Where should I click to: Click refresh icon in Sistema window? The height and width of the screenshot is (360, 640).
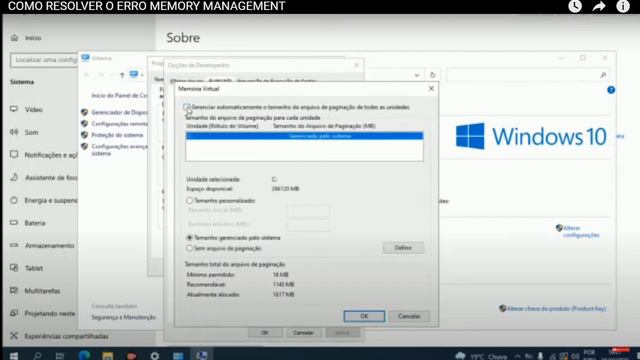point(433,75)
